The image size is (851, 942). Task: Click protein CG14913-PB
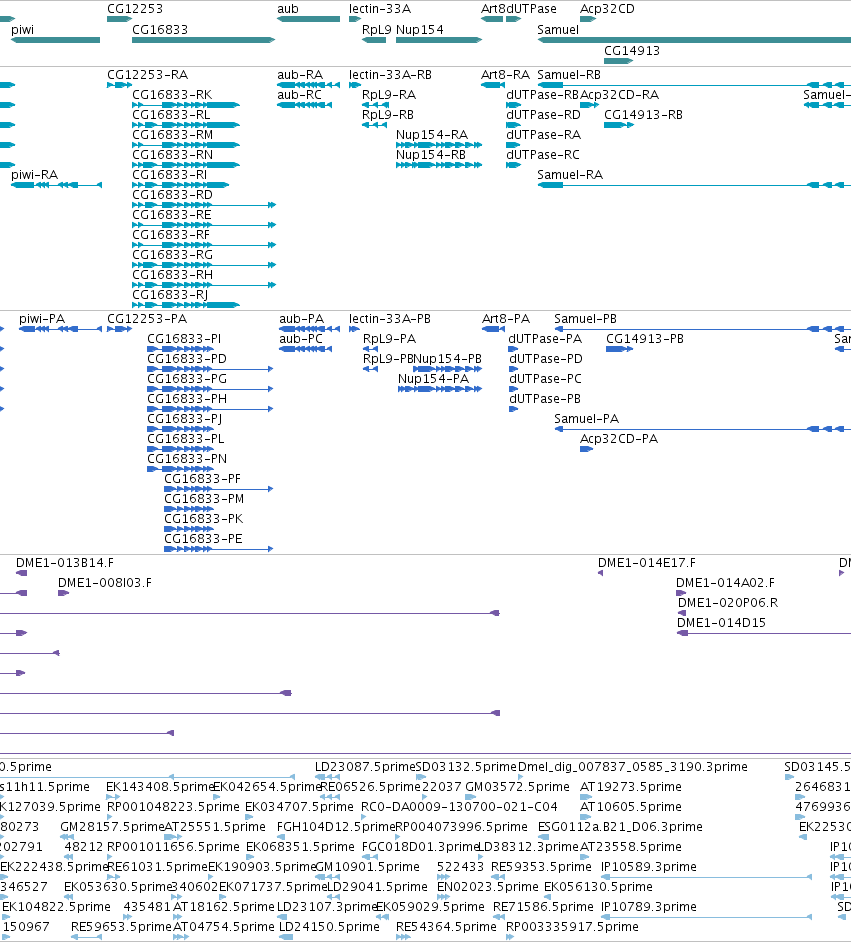pos(644,338)
